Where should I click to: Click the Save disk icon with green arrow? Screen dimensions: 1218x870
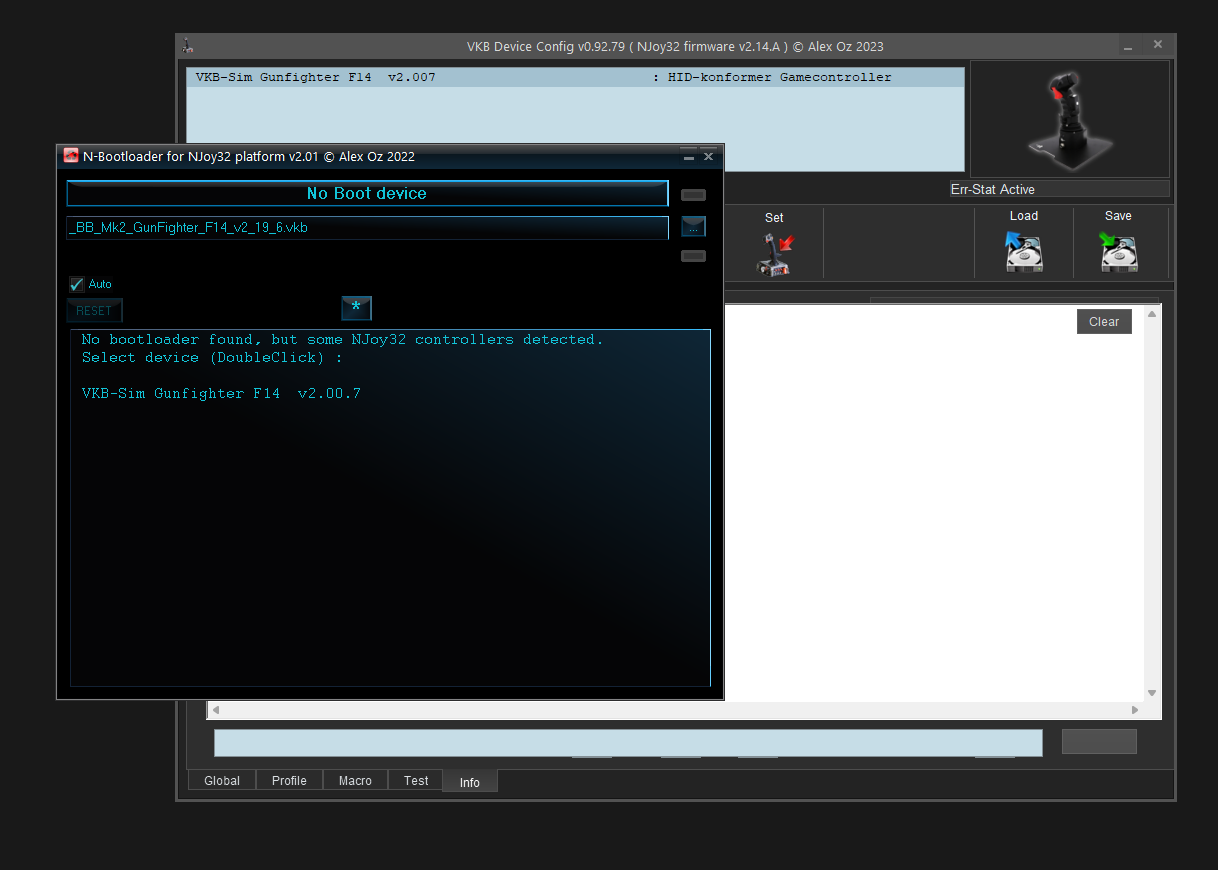1119,251
